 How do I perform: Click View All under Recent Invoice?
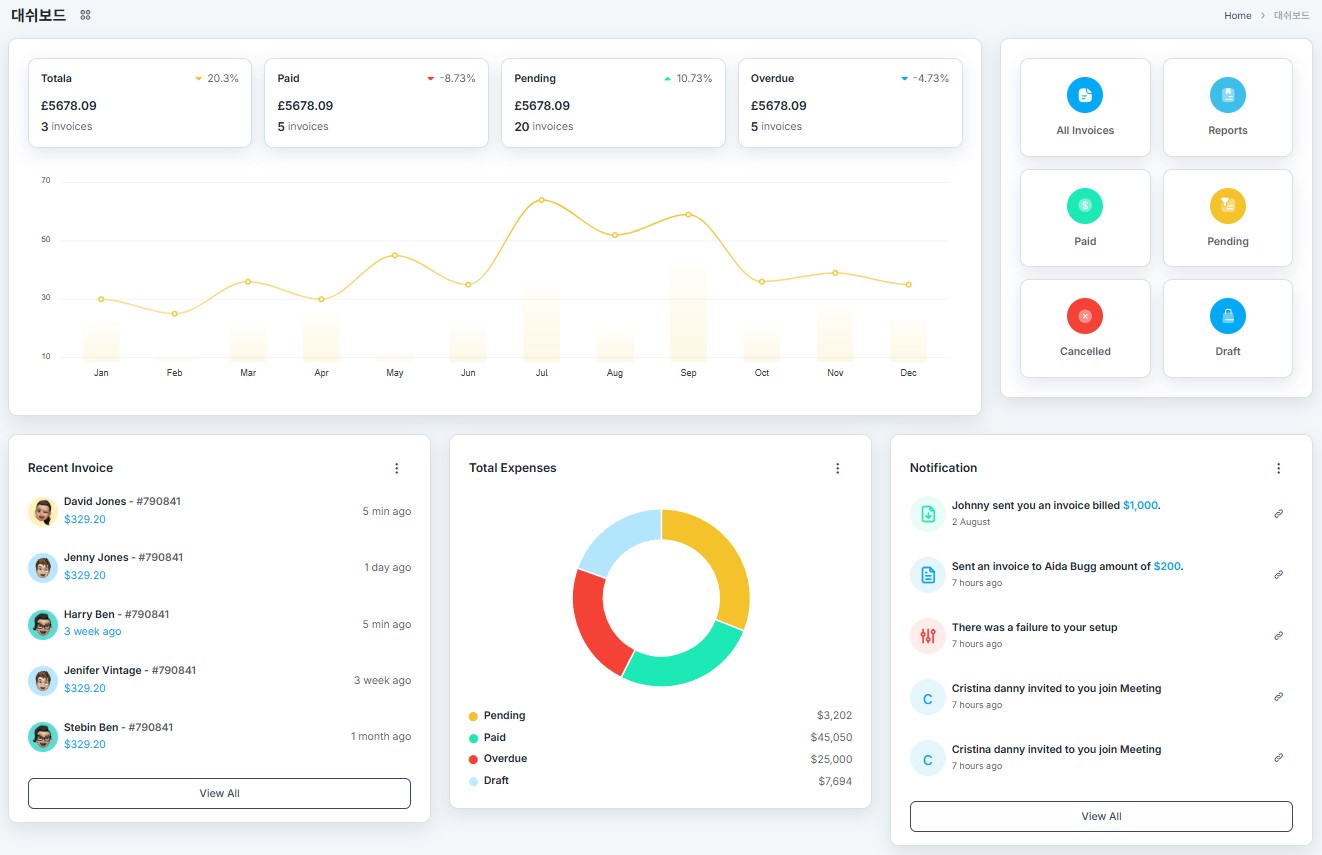tap(219, 793)
